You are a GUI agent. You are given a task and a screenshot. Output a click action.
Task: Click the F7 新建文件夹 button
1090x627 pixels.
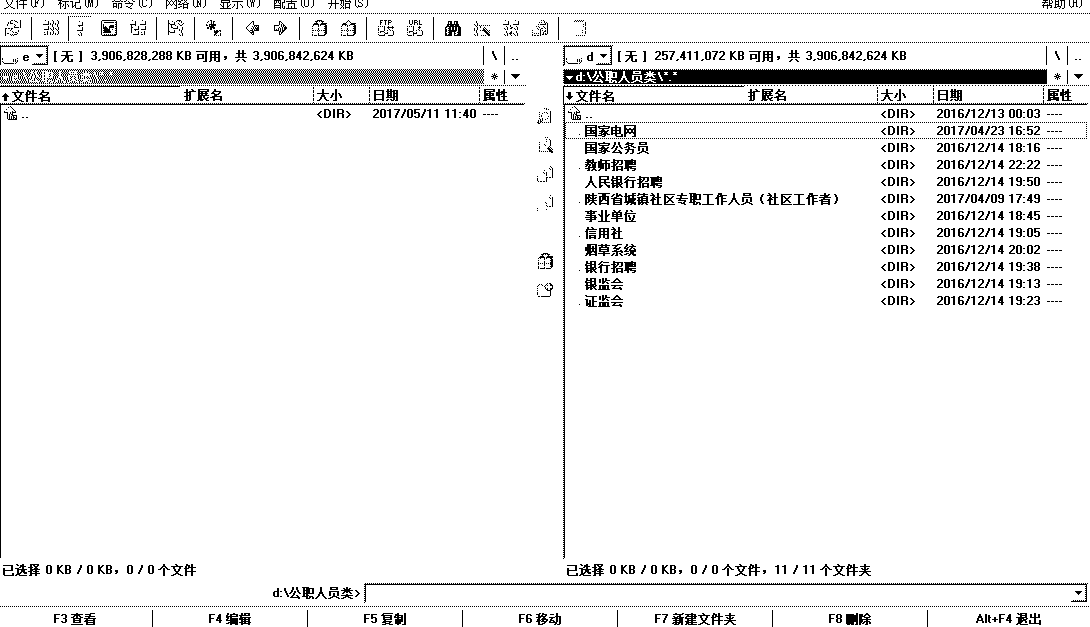(694, 619)
